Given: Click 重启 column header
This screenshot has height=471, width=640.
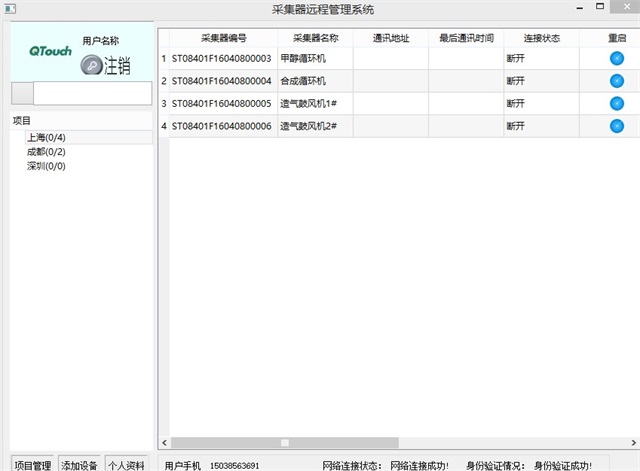Looking at the screenshot, I should pyautogui.click(x=617, y=38).
